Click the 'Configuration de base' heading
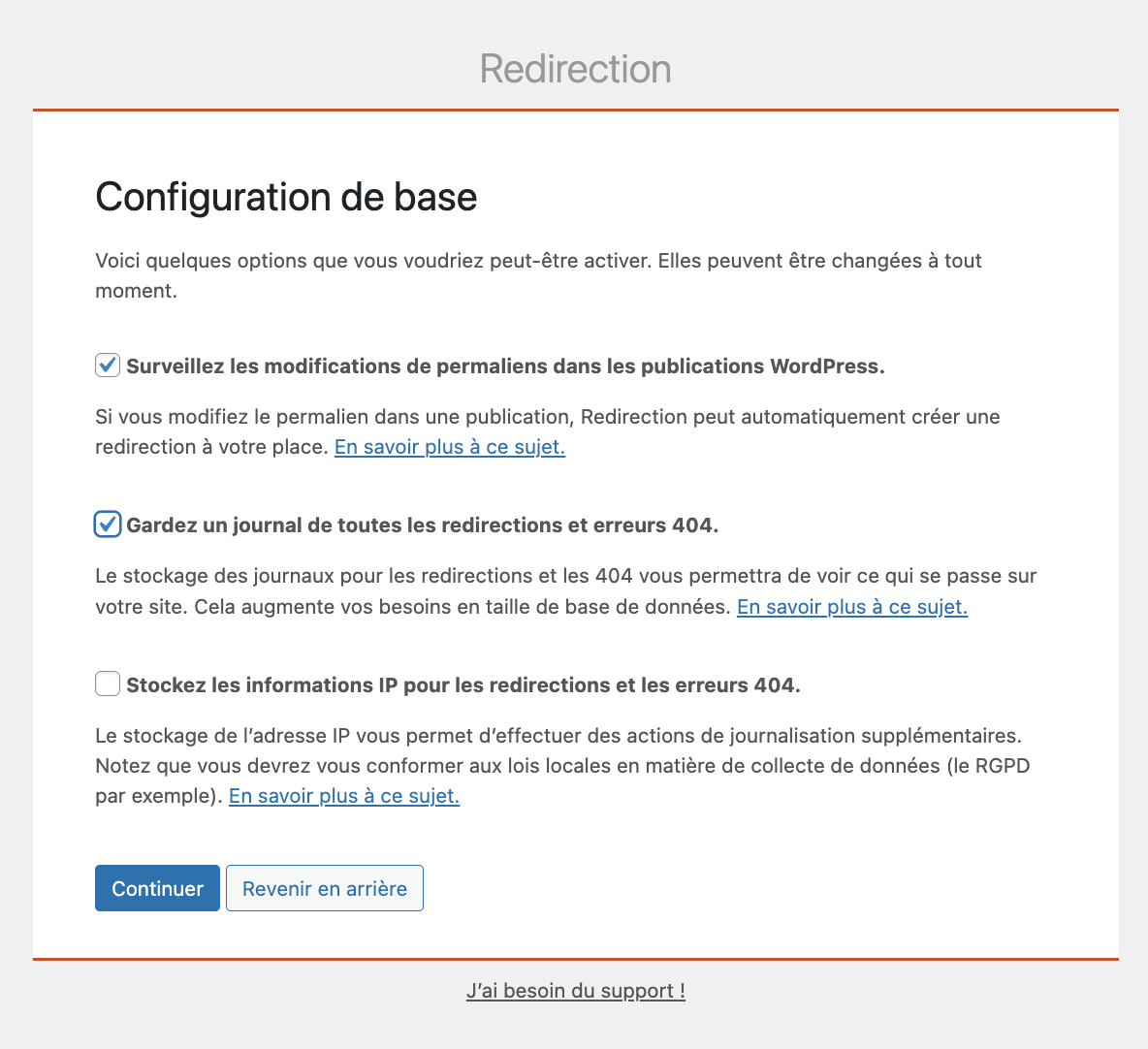Screen dimensions: 1148x1049 286,197
